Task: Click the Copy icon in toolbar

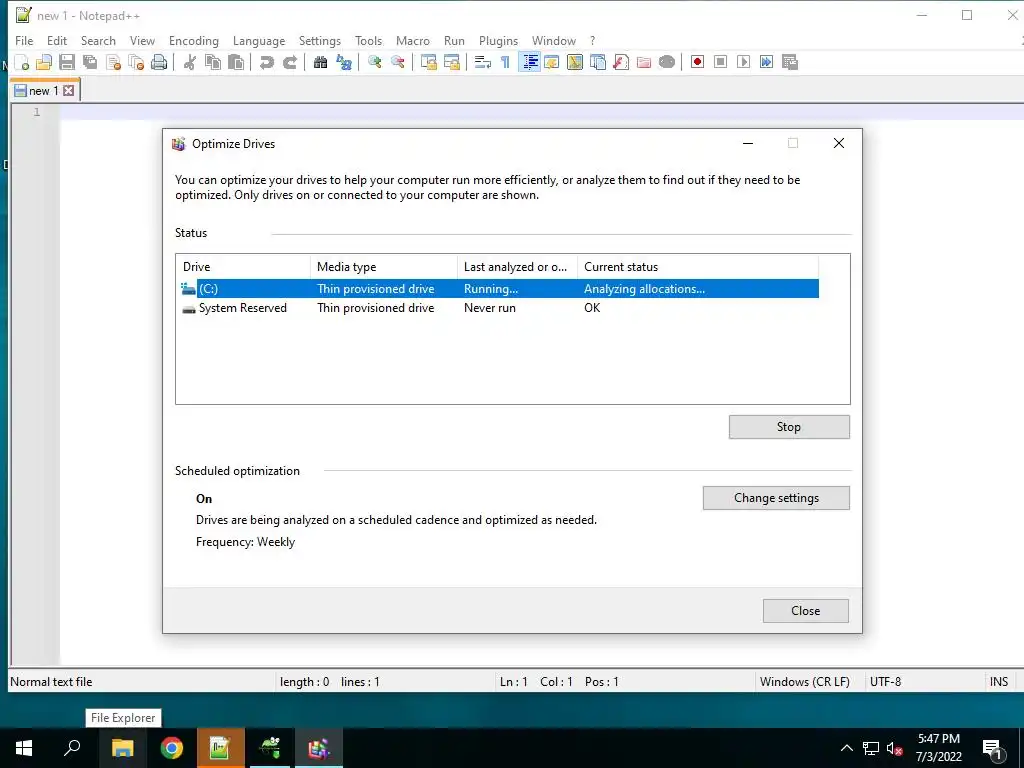Action: point(212,63)
